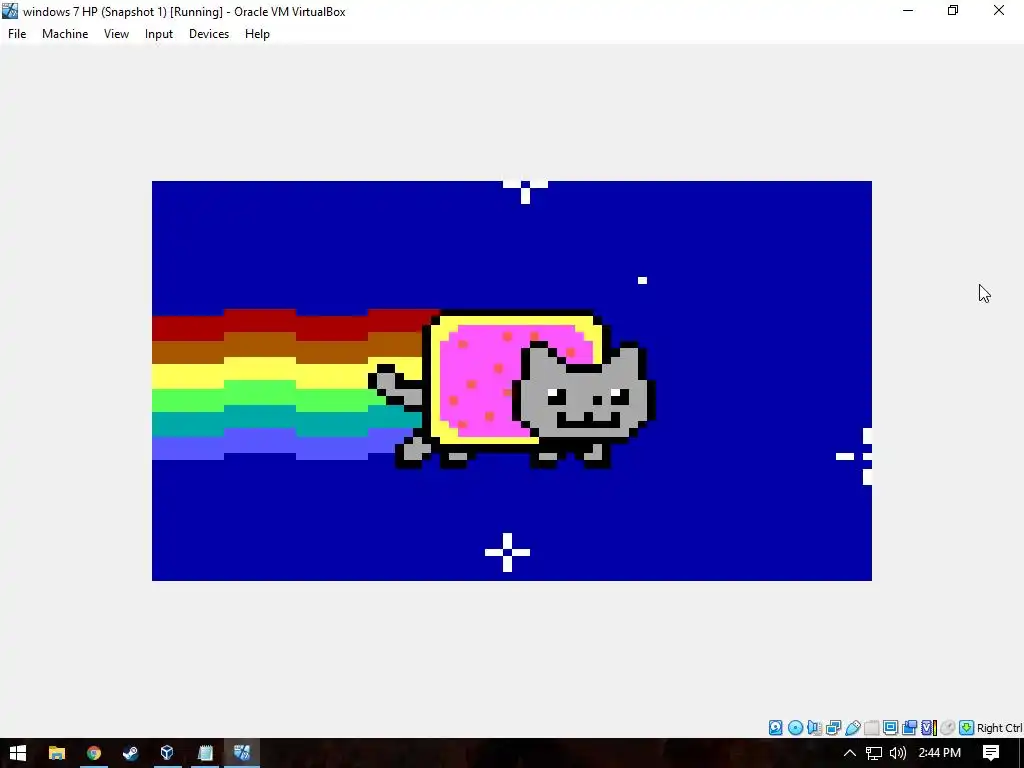Open Google Chrome from the taskbar
The image size is (1024, 768).
click(x=93, y=753)
